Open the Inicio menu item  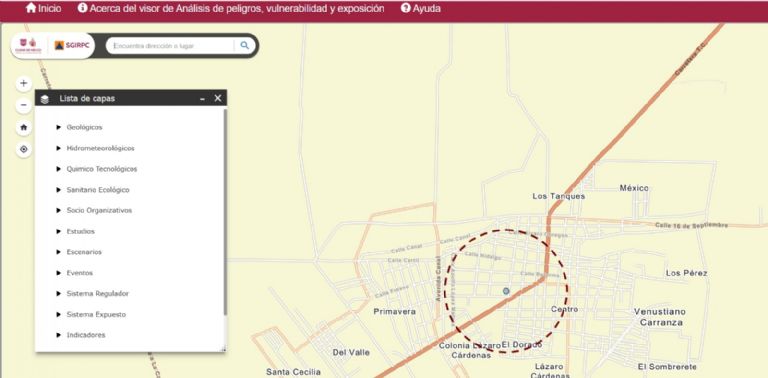(x=44, y=8)
